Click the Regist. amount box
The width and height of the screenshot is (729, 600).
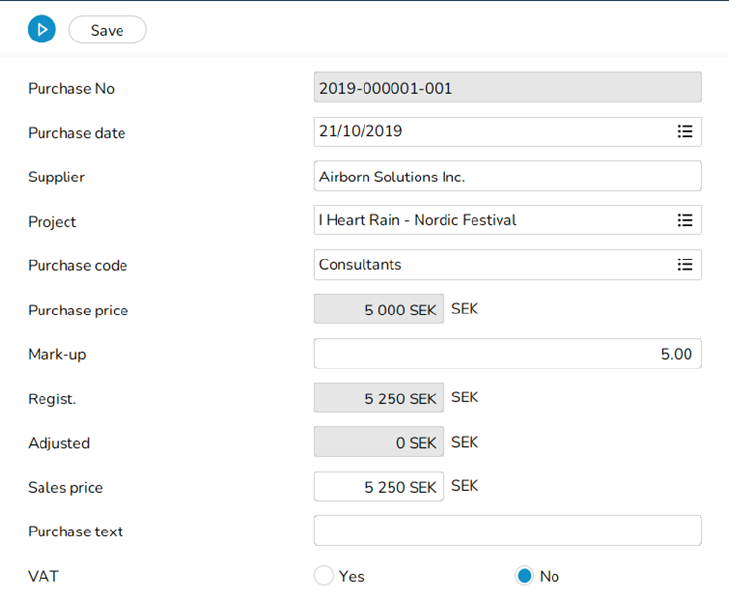tap(378, 398)
